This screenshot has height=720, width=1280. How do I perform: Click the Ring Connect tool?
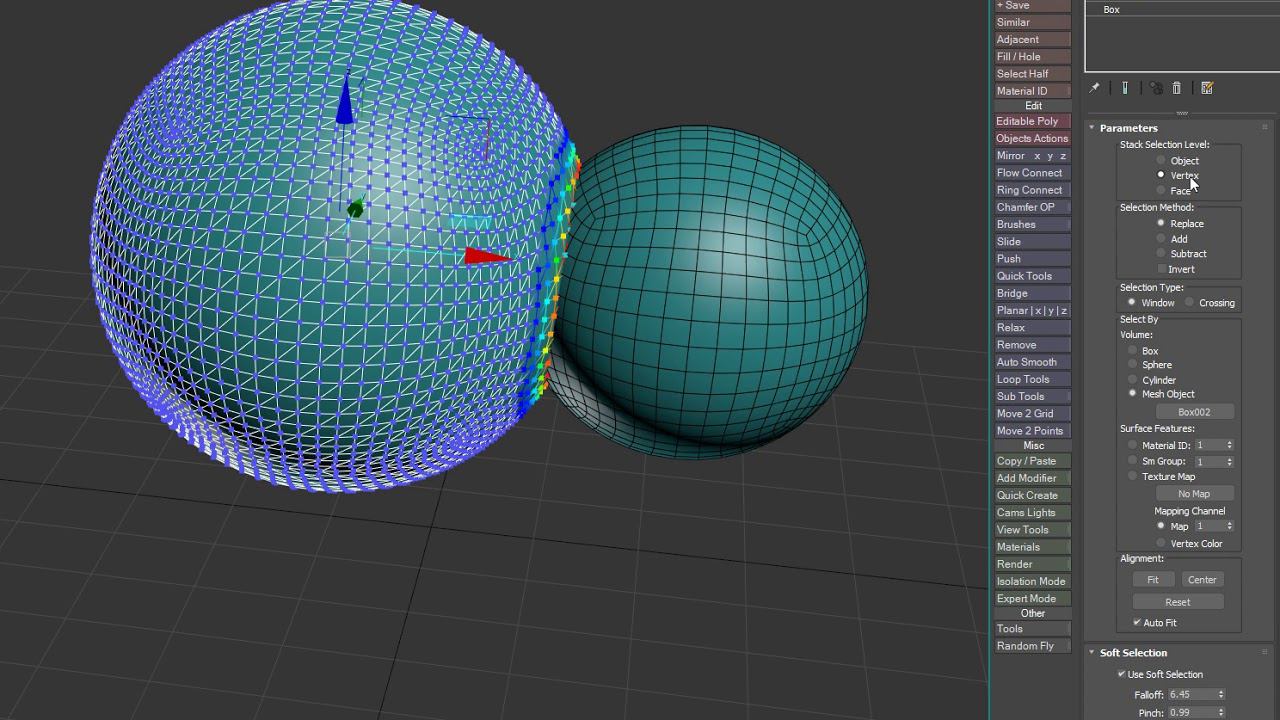tap(1032, 190)
